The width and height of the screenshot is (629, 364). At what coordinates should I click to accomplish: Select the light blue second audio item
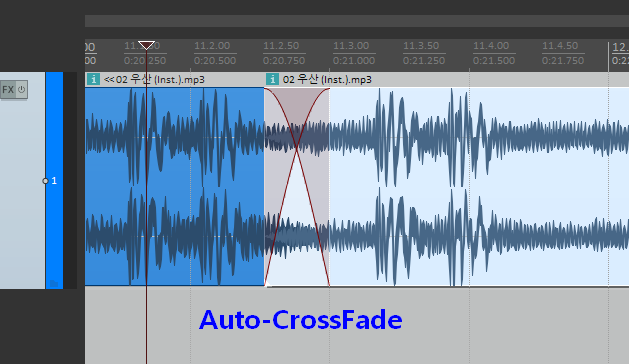(479, 187)
